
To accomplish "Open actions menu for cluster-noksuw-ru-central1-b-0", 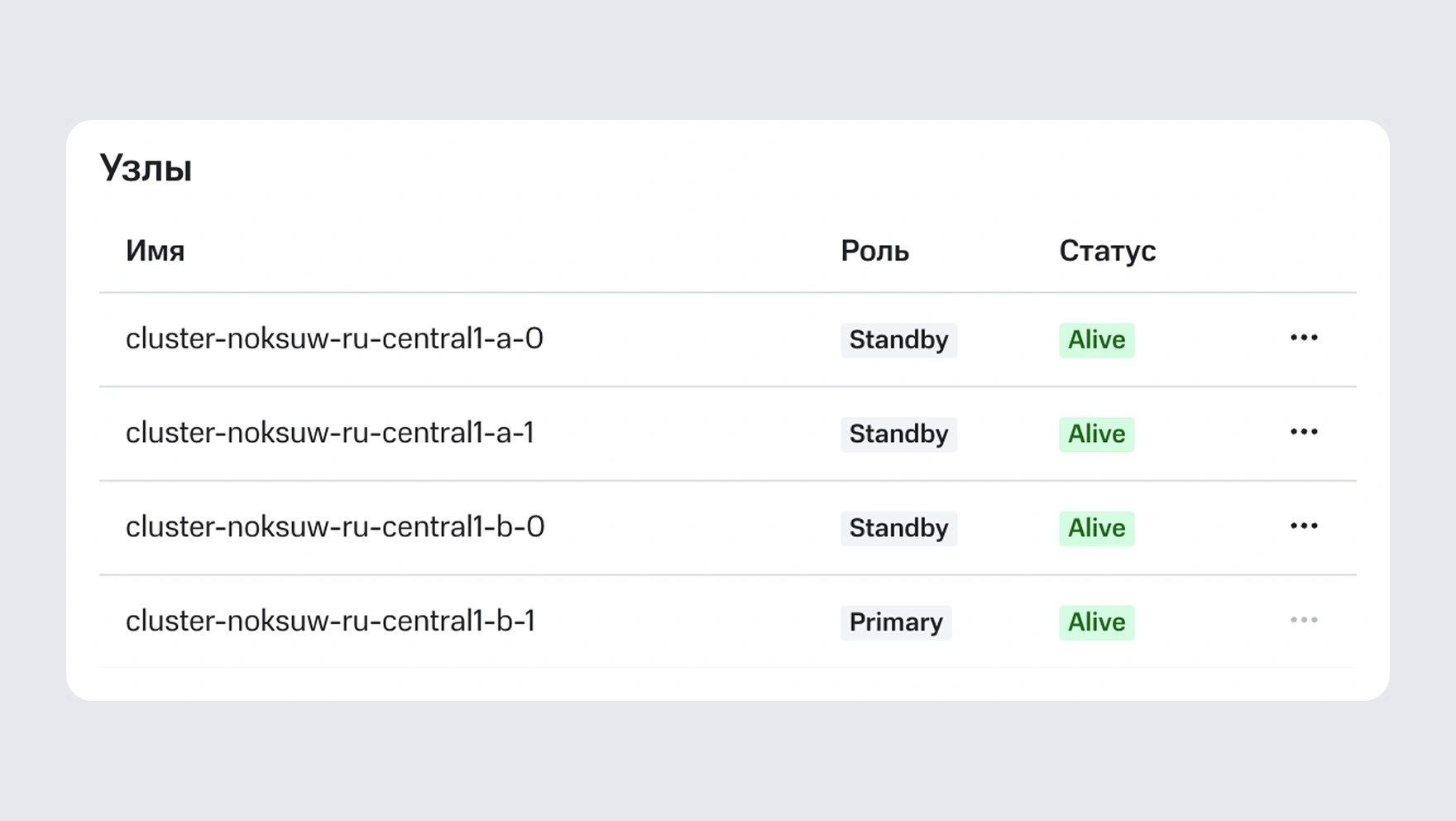I will 1304,526.
